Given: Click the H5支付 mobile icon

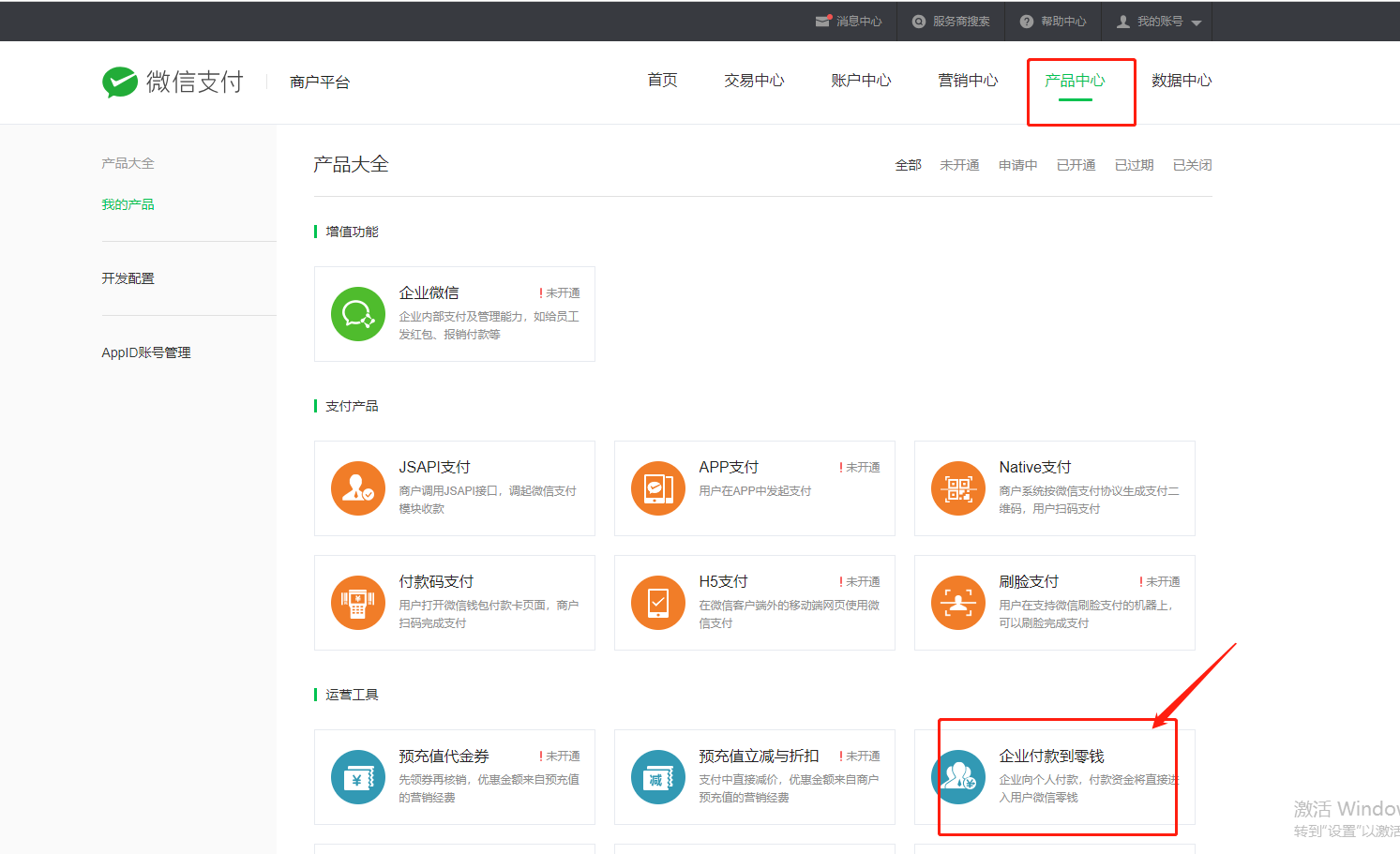Looking at the screenshot, I should tap(658, 603).
